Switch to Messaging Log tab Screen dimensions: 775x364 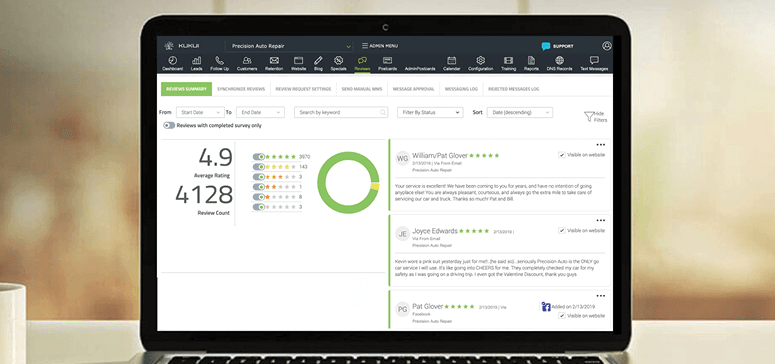[461, 89]
